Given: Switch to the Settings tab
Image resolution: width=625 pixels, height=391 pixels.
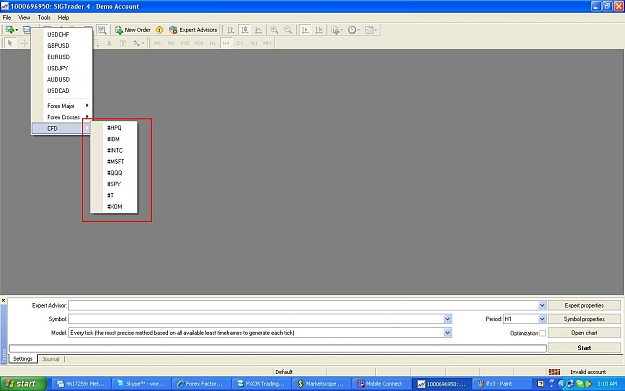Looking at the screenshot, I should (23, 359).
